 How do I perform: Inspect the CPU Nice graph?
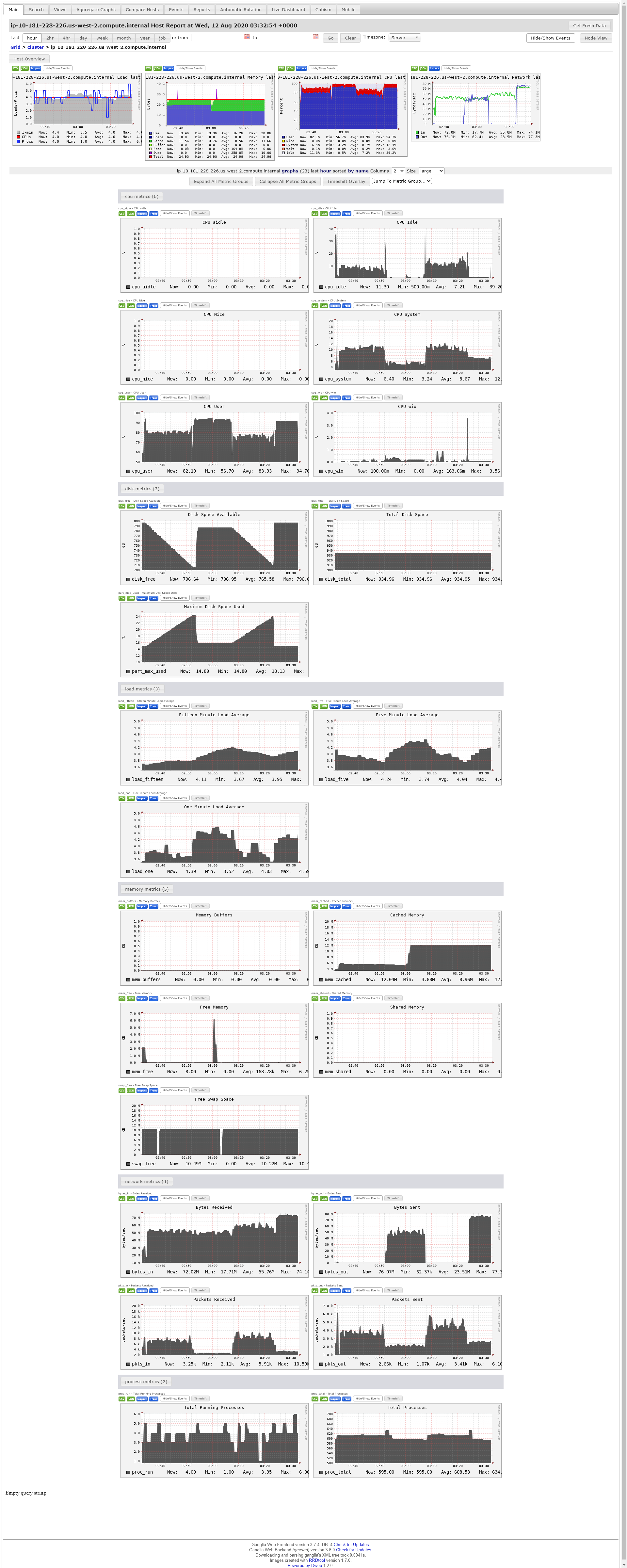[142, 306]
